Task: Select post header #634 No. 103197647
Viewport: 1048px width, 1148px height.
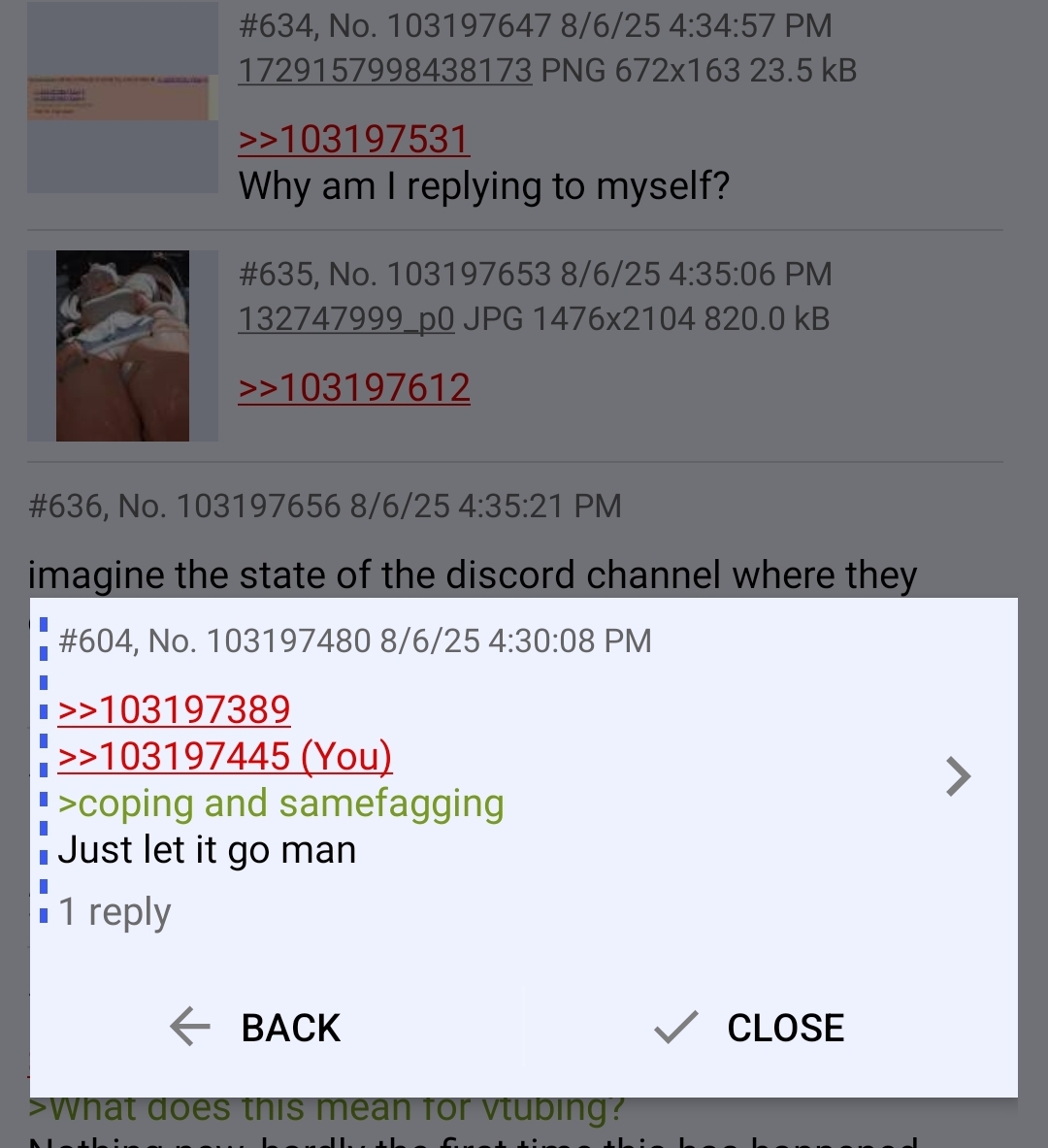Action: [536, 25]
